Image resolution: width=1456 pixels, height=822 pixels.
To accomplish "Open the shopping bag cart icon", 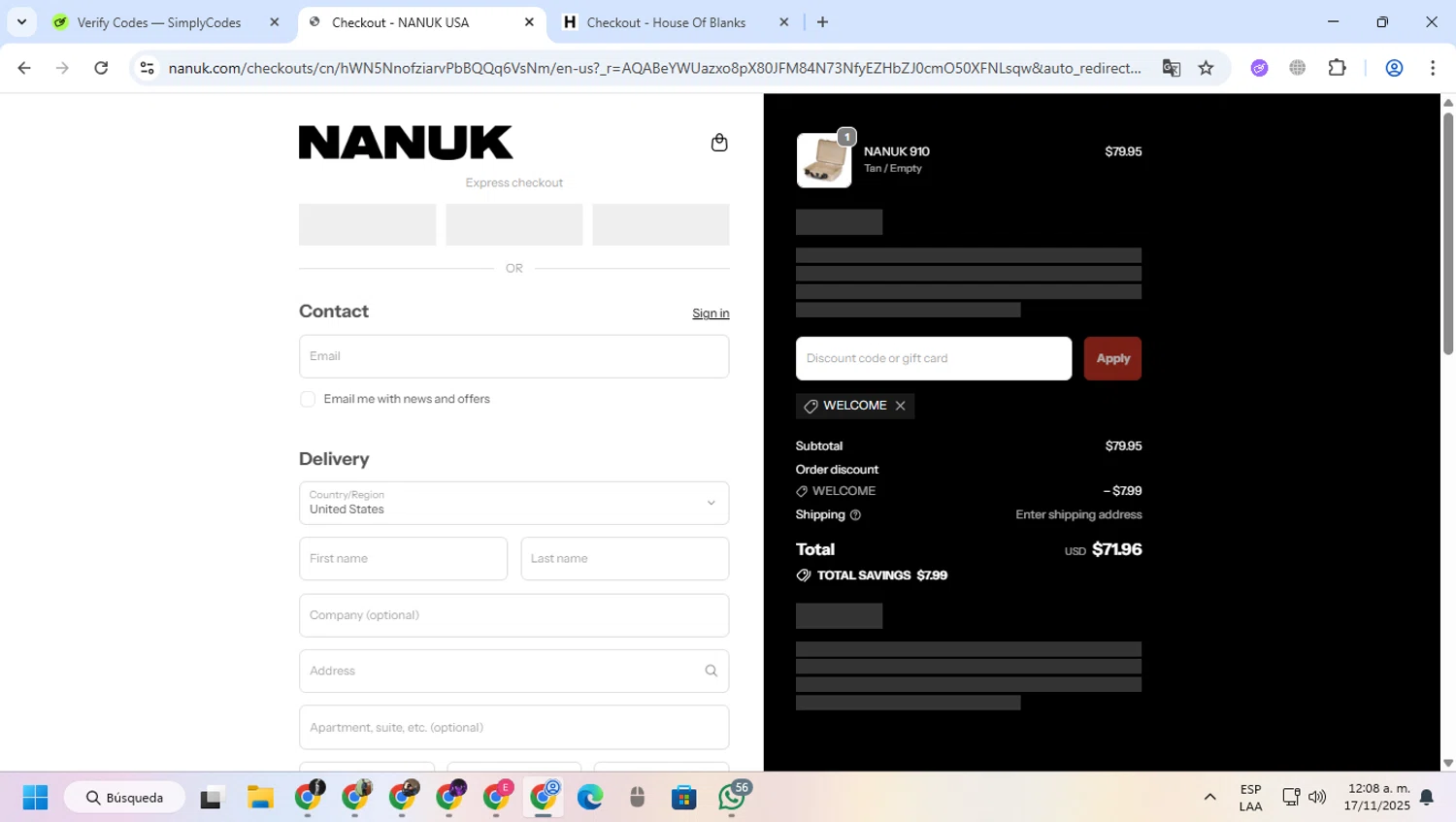I will coord(719,143).
